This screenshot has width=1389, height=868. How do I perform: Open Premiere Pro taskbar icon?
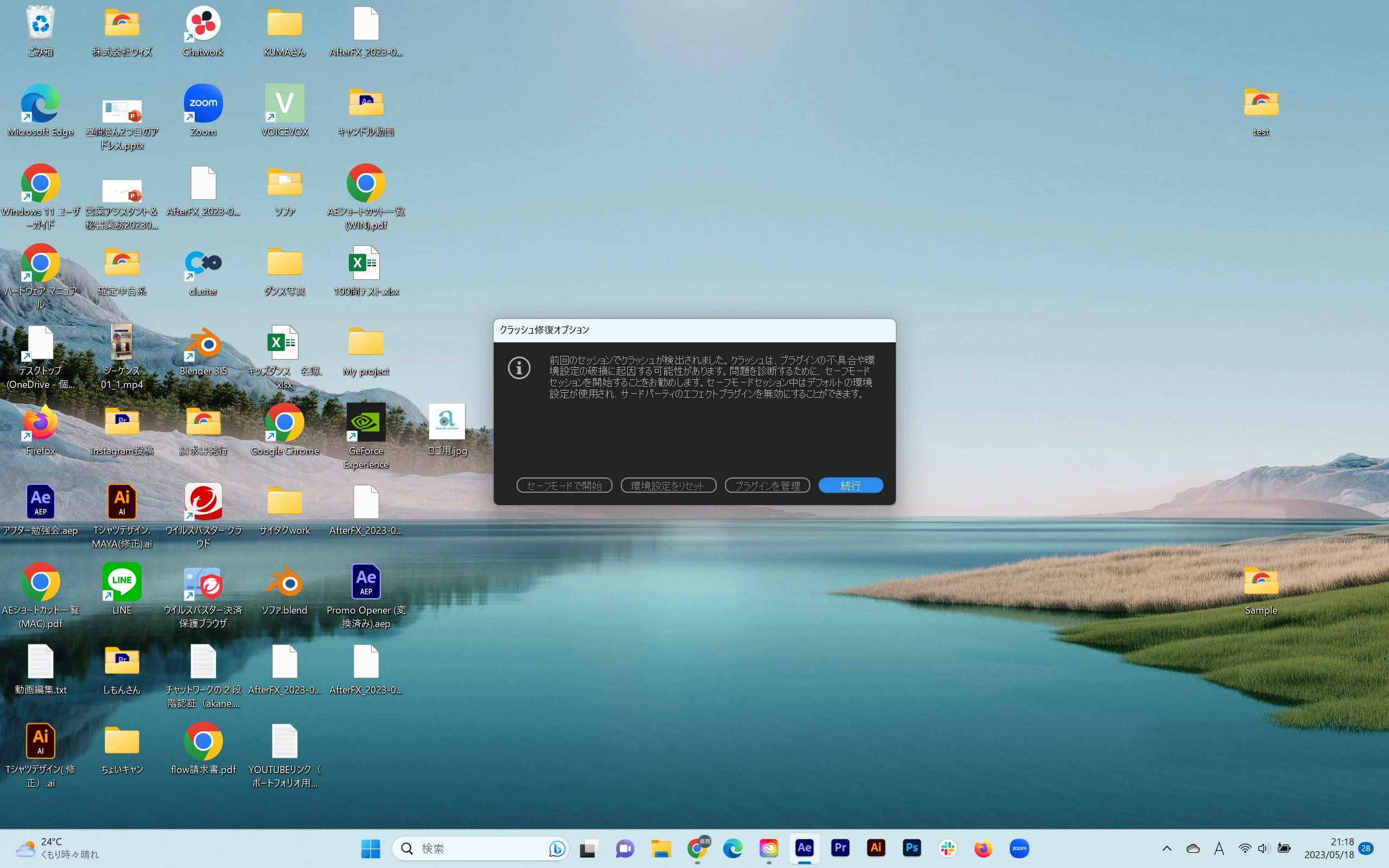point(840,848)
